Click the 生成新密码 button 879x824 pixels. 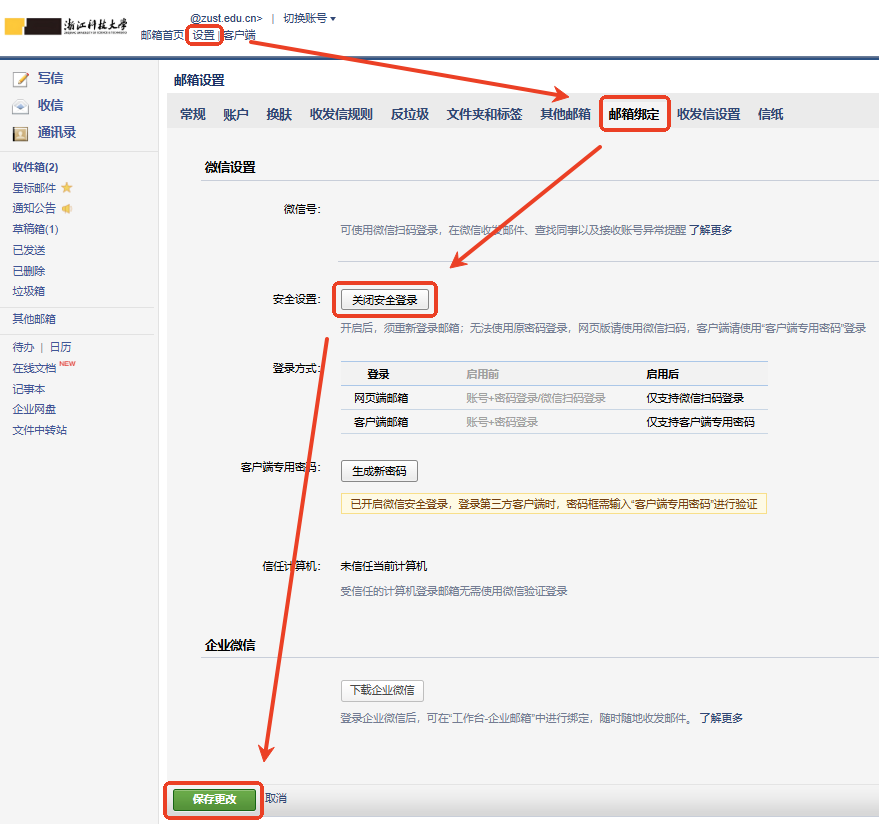[379, 471]
